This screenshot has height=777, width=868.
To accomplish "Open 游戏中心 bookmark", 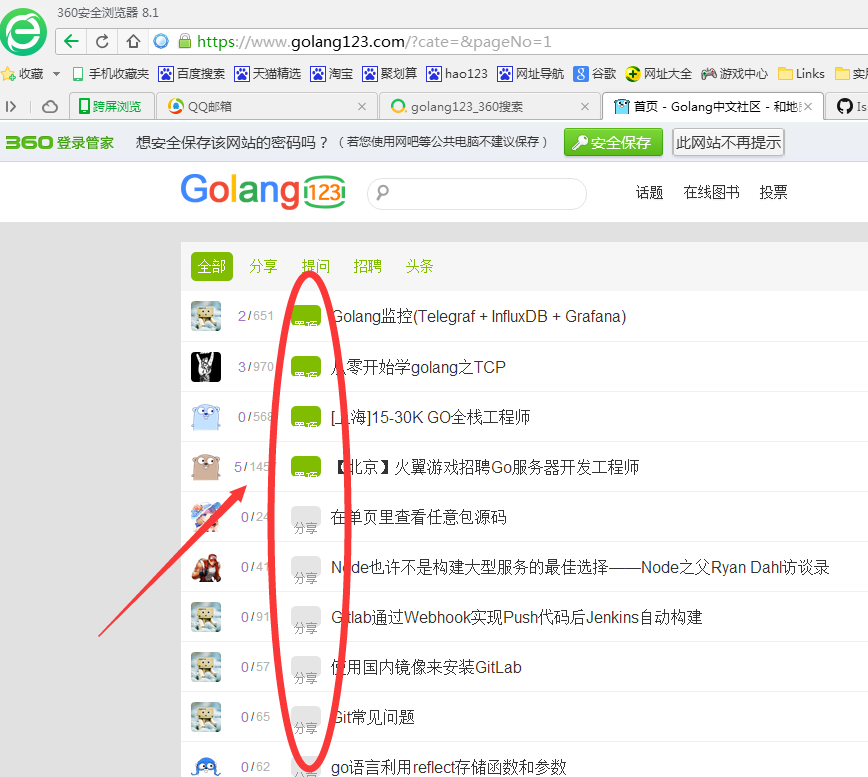I will coord(735,74).
